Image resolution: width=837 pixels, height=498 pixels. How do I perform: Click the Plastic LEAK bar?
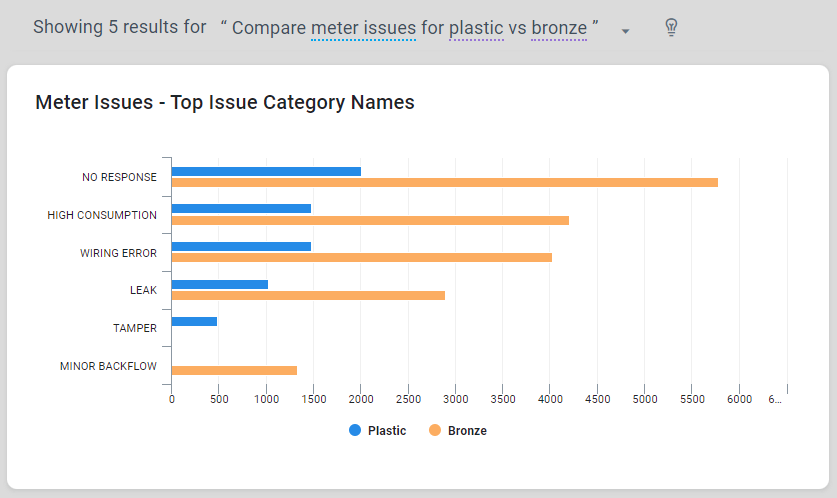[220, 284]
